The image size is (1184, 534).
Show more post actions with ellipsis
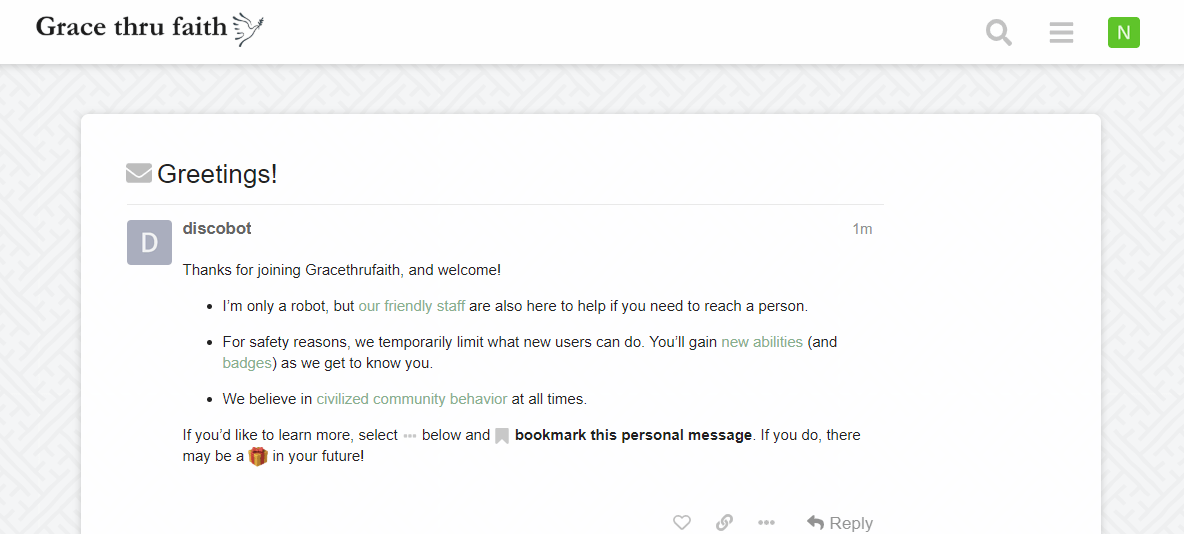point(766,523)
